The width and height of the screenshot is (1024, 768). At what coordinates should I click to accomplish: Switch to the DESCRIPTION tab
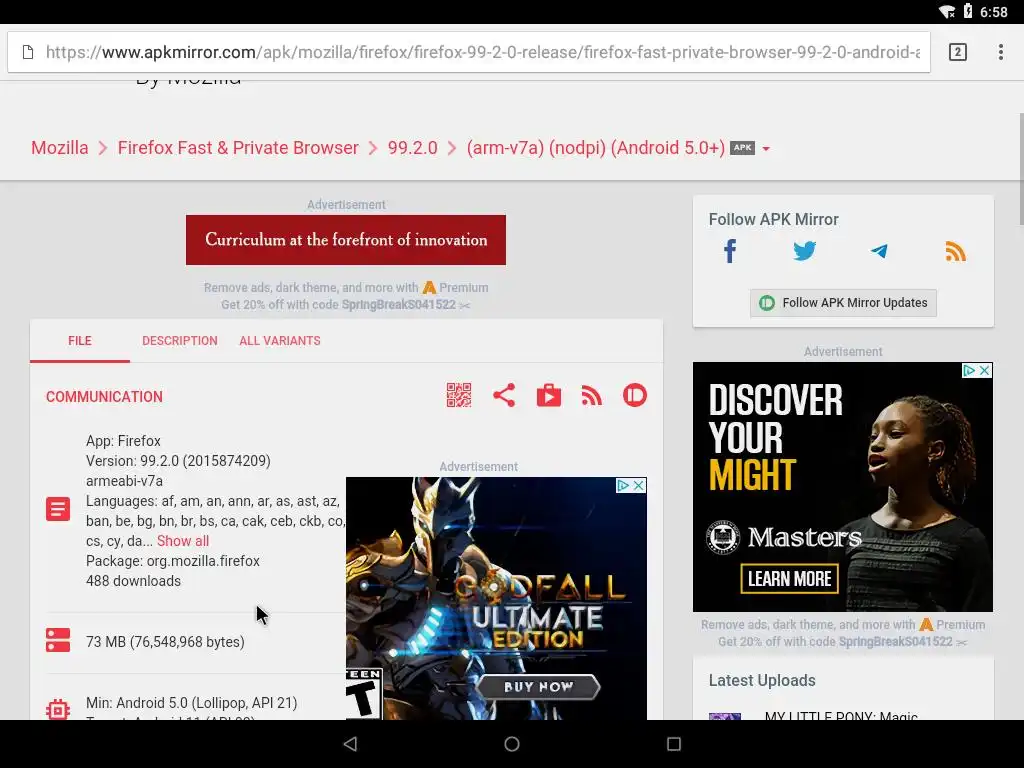[x=180, y=341]
